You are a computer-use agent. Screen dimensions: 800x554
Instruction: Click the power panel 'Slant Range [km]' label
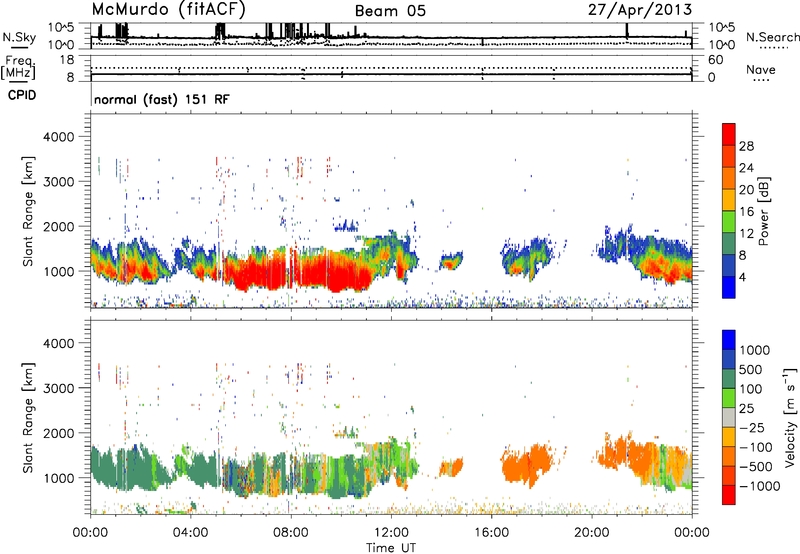coord(28,211)
